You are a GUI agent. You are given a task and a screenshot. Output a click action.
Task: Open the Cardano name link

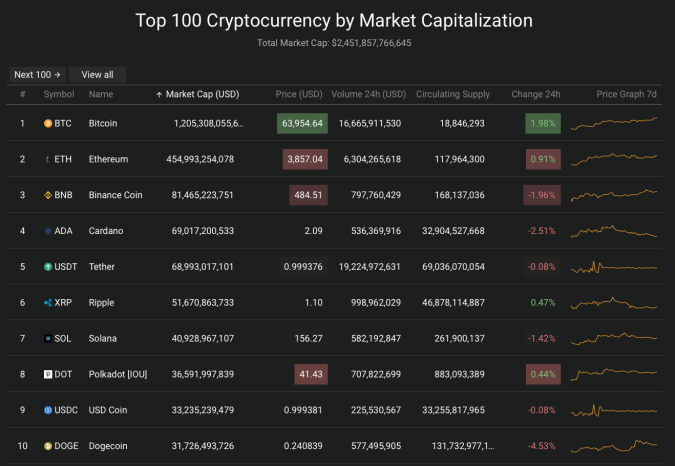106,231
